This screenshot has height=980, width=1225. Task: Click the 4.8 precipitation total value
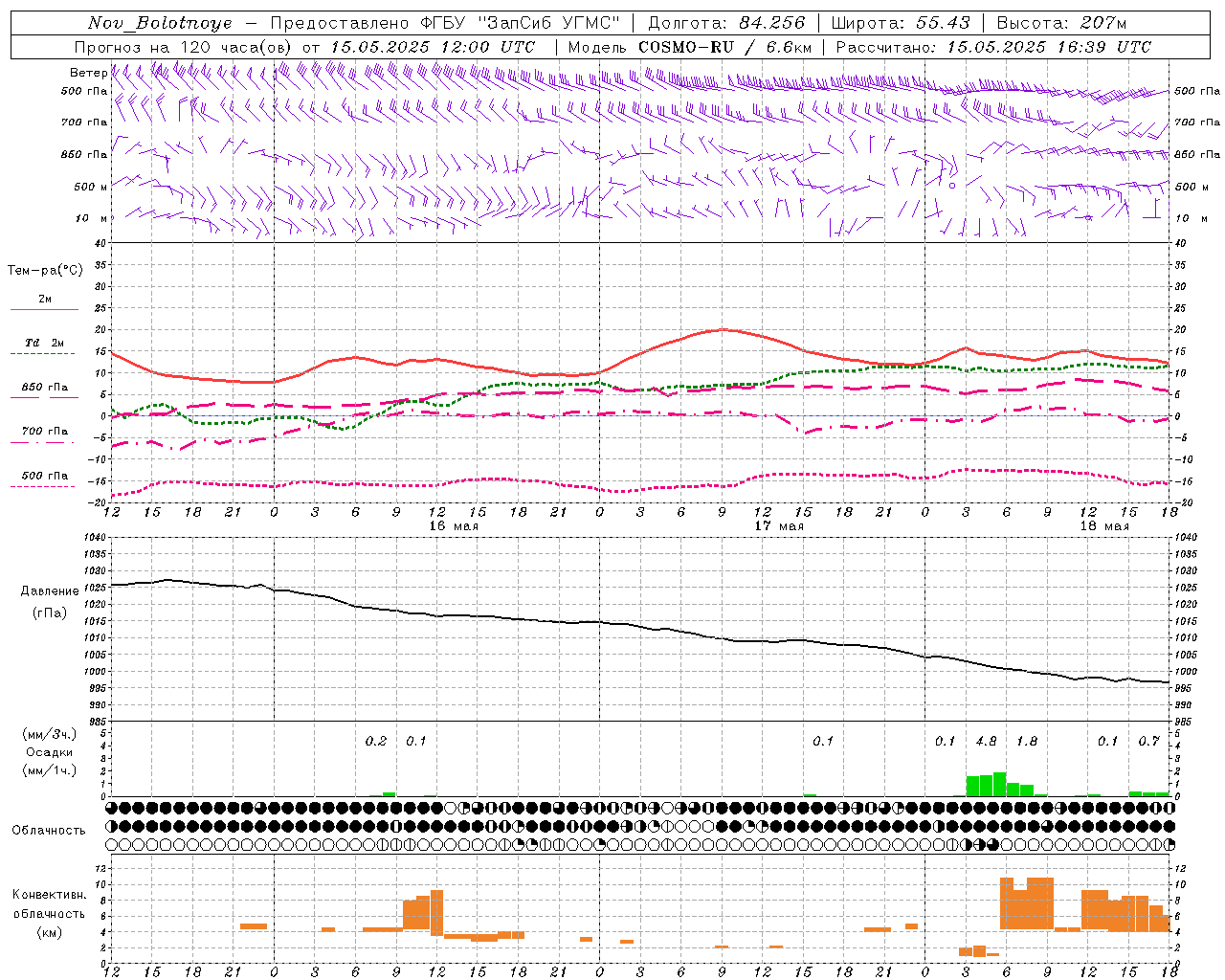(x=986, y=741)
